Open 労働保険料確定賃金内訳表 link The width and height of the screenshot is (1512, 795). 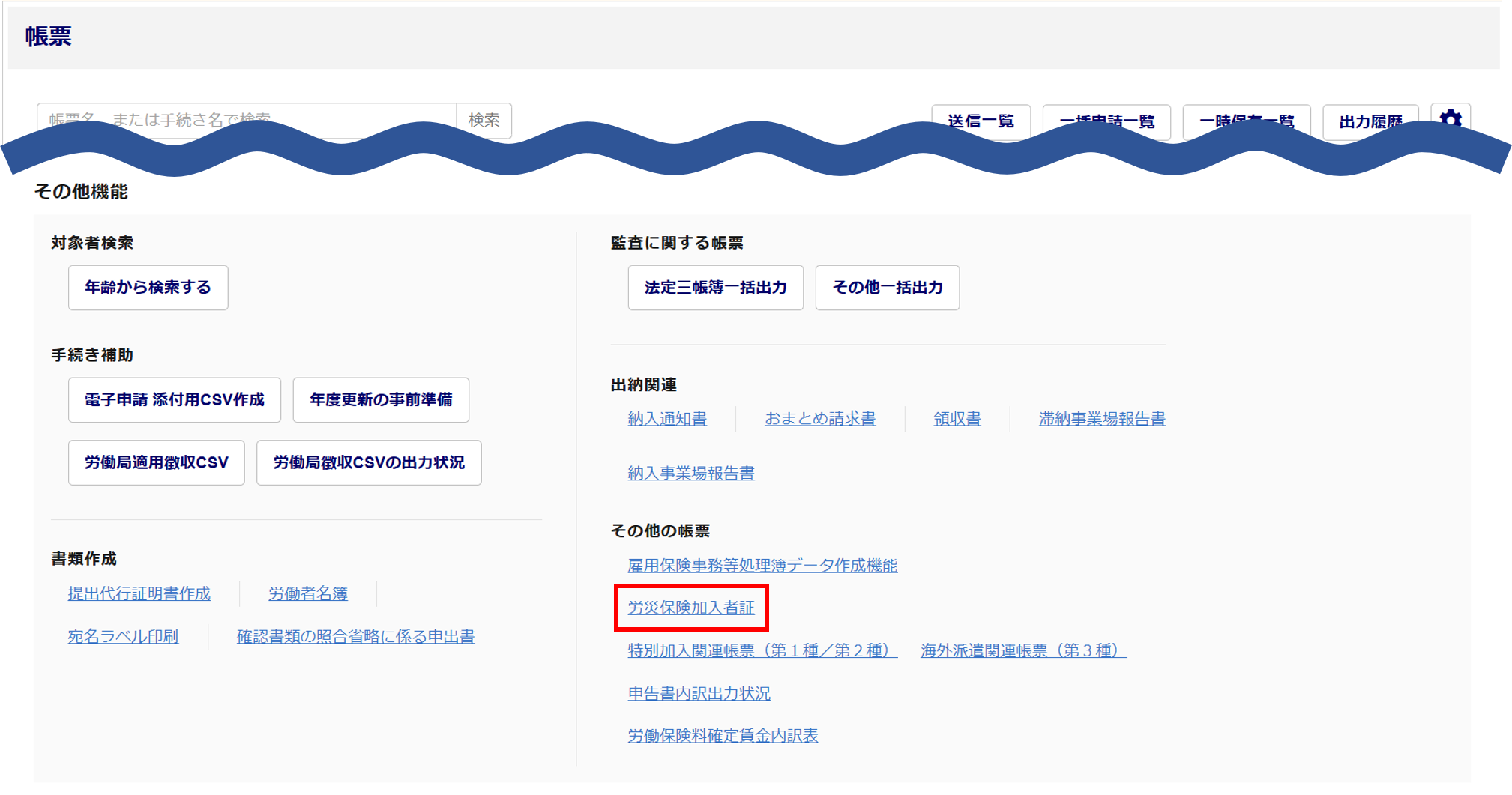tap(723, 736)
